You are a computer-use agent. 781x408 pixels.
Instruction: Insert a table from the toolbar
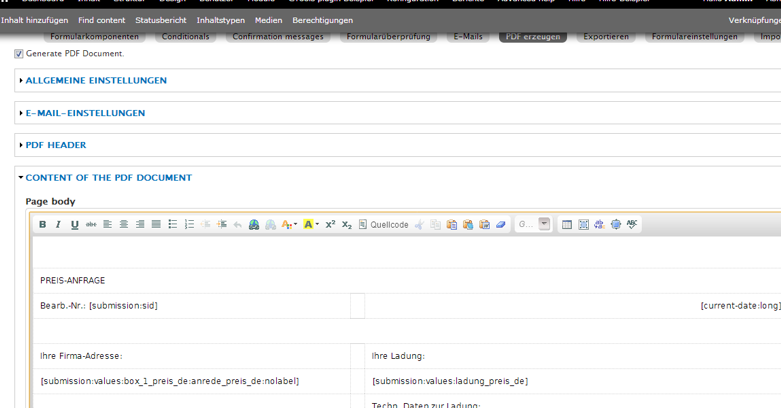pyautogui.click(x=567, y=225)
